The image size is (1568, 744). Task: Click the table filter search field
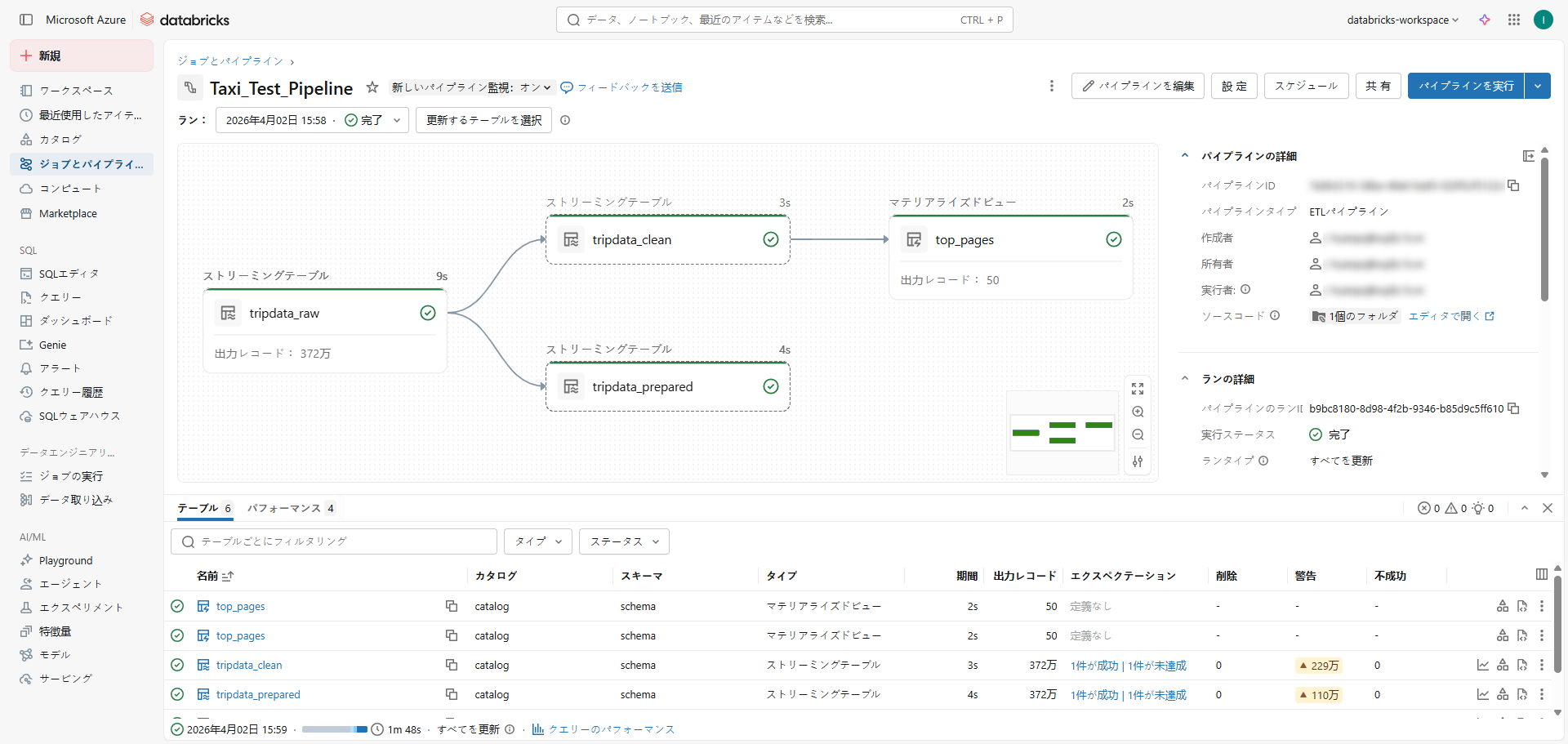coord(335,541)
